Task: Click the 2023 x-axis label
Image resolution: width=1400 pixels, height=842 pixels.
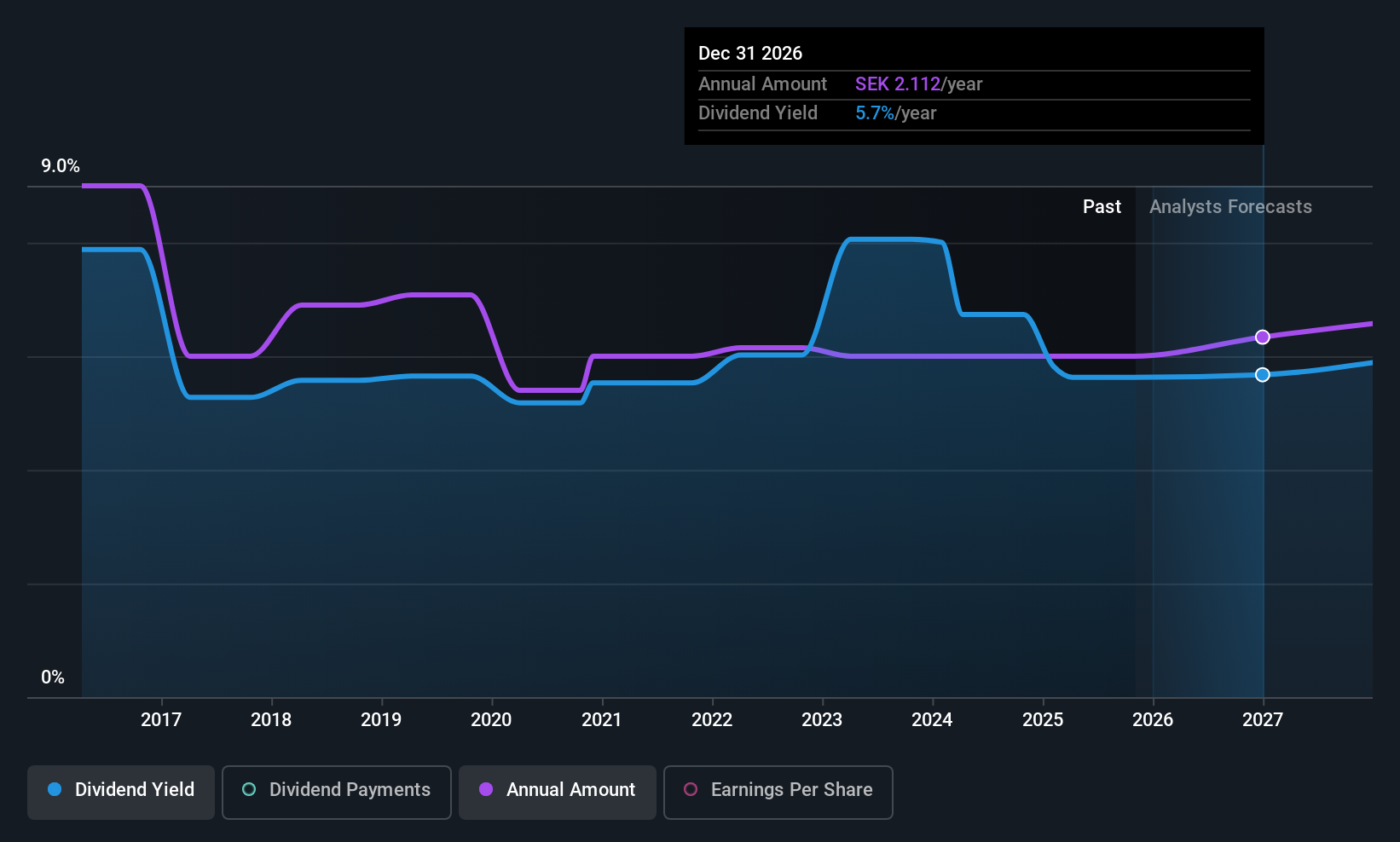Action: [x=822, y=720]
